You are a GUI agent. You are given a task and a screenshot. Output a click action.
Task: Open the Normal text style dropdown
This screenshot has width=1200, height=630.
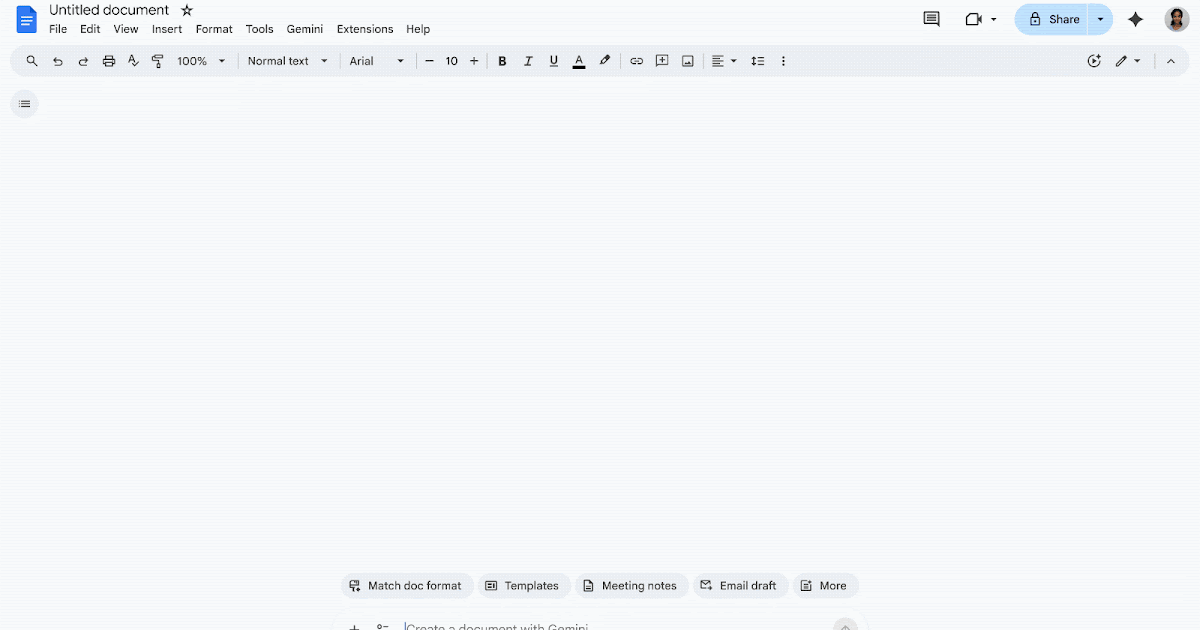288,61
